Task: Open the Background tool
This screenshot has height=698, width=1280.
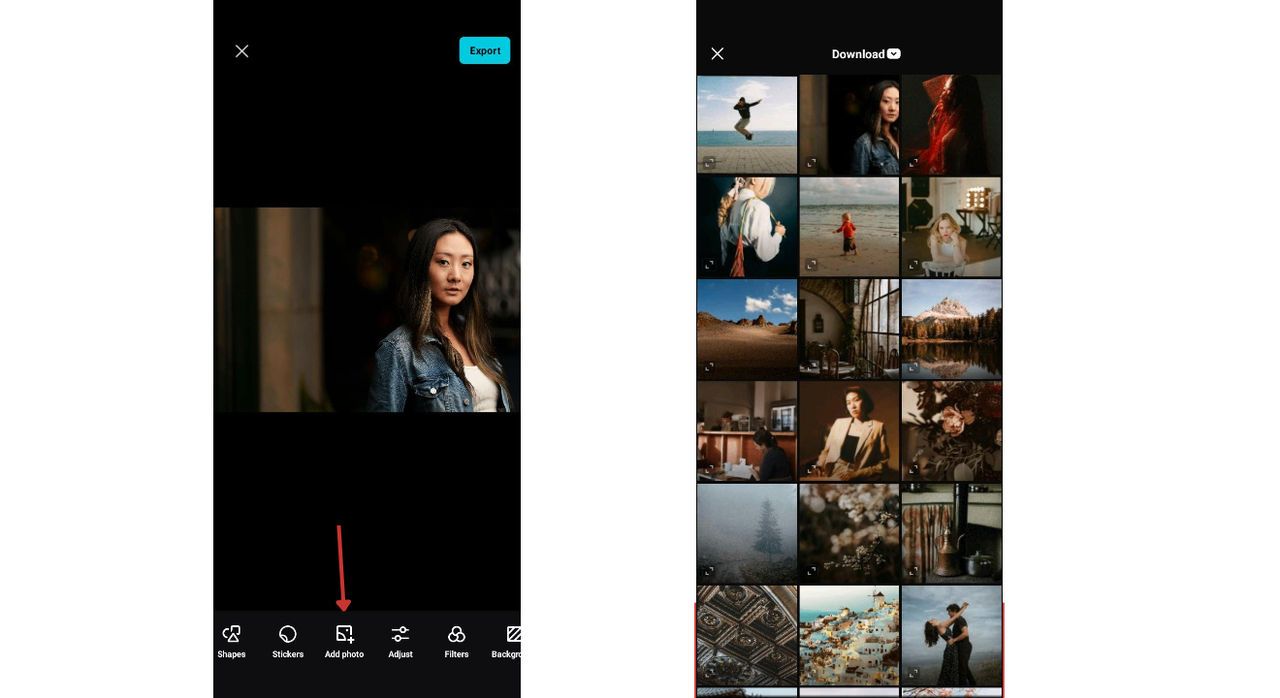Action: click(507, 642)
